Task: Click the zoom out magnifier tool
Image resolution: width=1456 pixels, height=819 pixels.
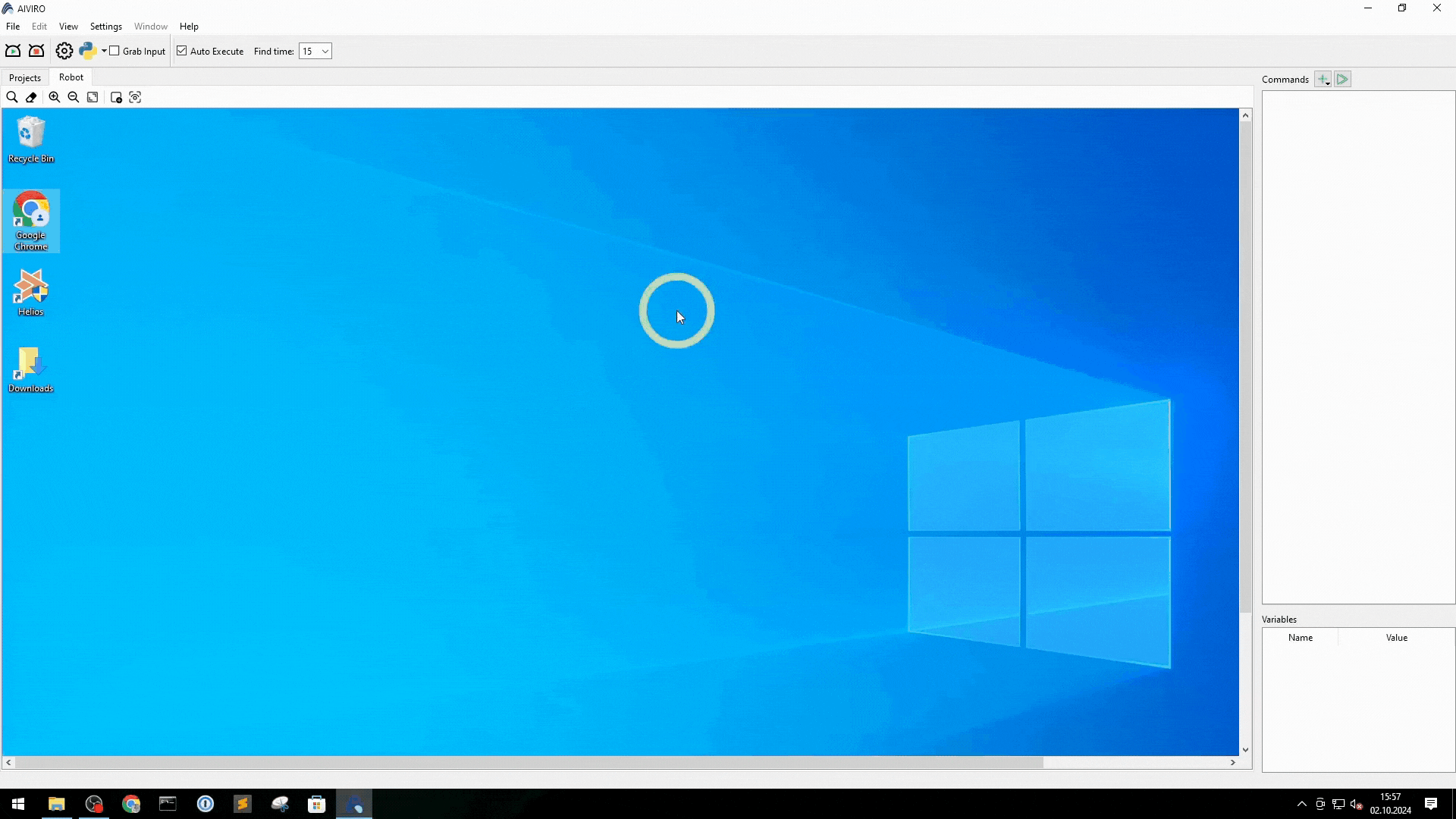Action: tap(73, 97)
